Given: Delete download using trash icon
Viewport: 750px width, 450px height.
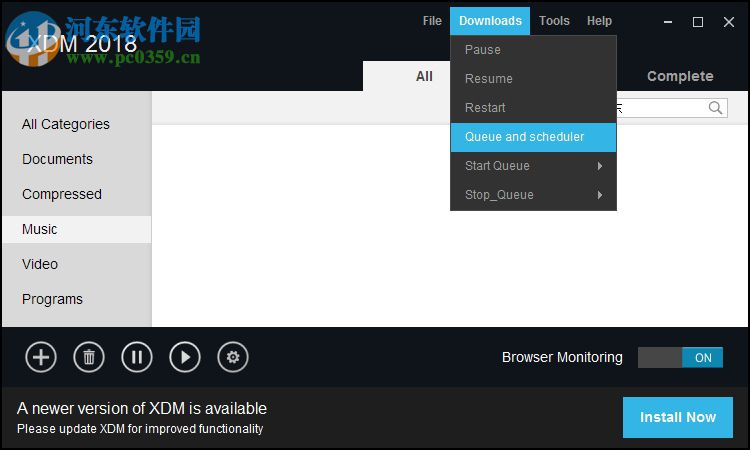Looking at the screenshot, I should [89, 357].
